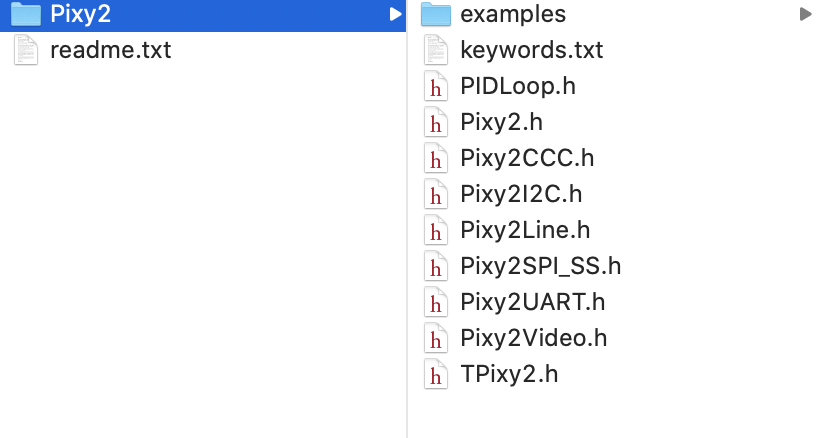Click the PIDLoop.h header file icon

tap(435, 86)
